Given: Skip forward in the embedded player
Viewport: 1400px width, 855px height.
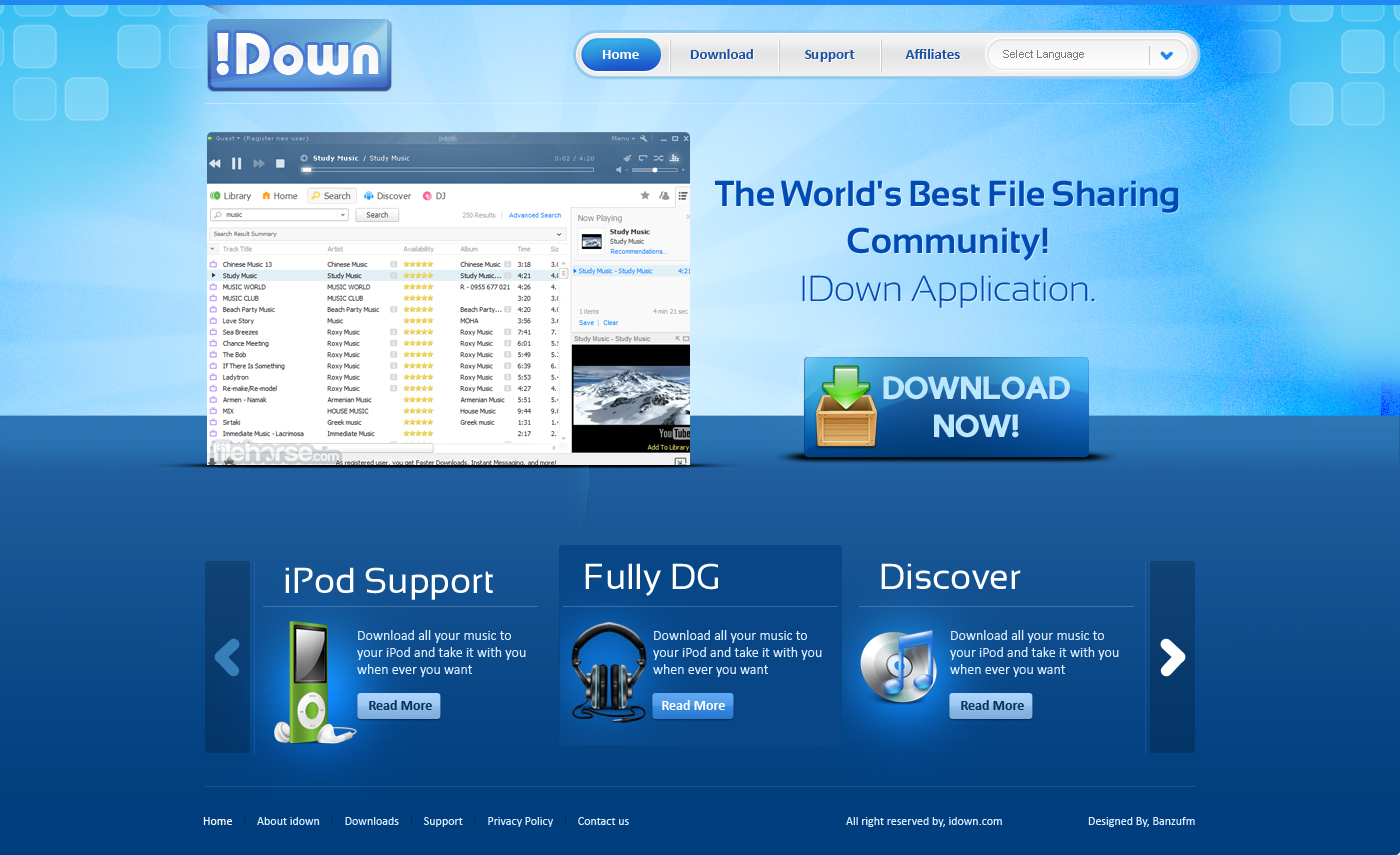Looking at the screenshot, I should pos(259,163).
